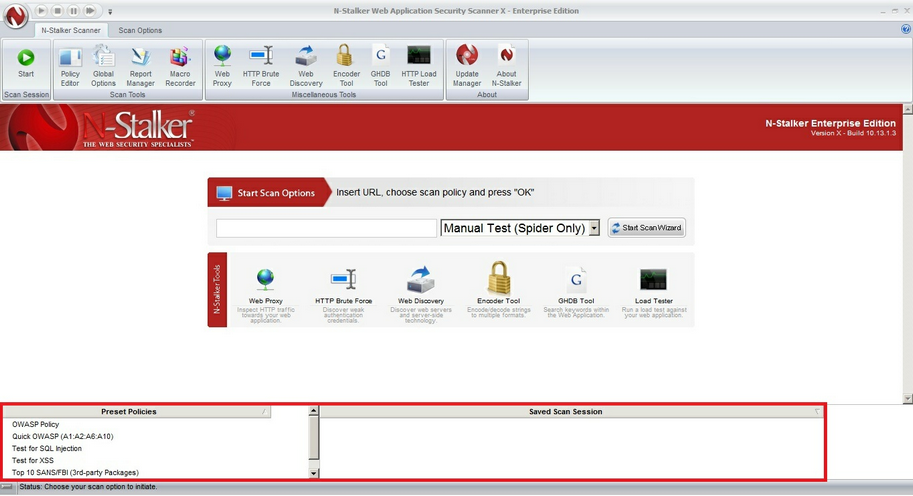Launch HTTP Brute Force from ribbon

[261, 66]
